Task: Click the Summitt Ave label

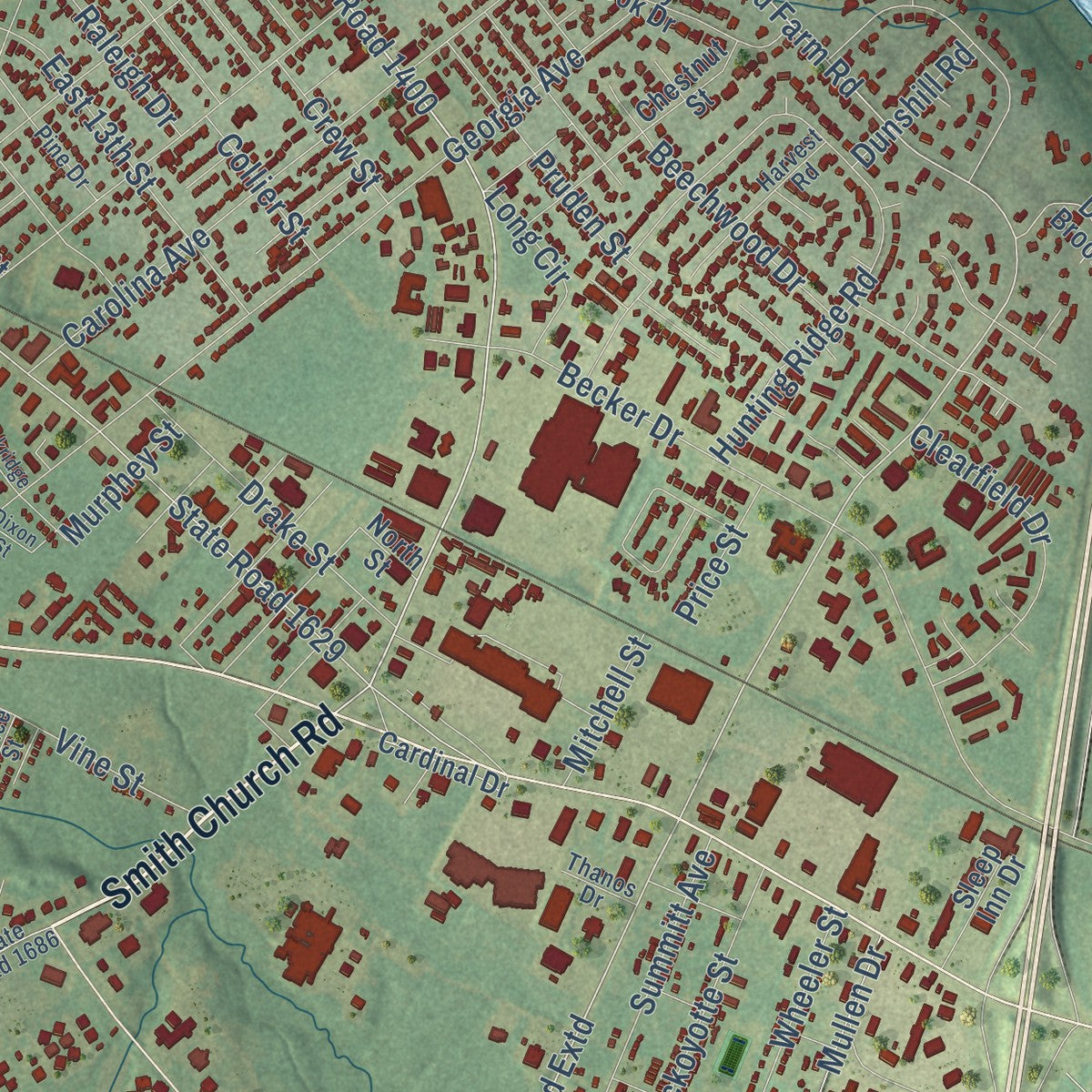Action: [x=674, y=933]
